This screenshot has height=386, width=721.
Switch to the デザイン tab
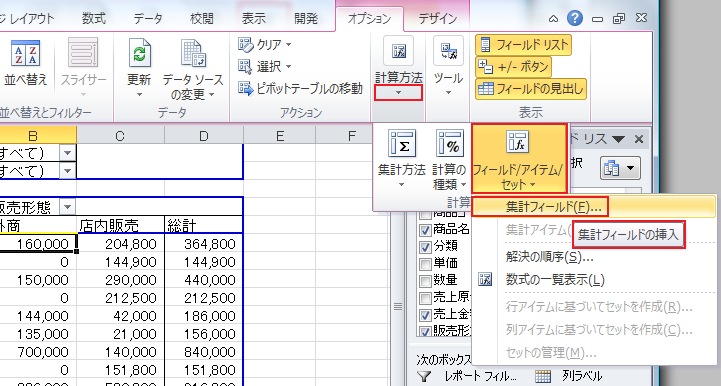point(437,19)
